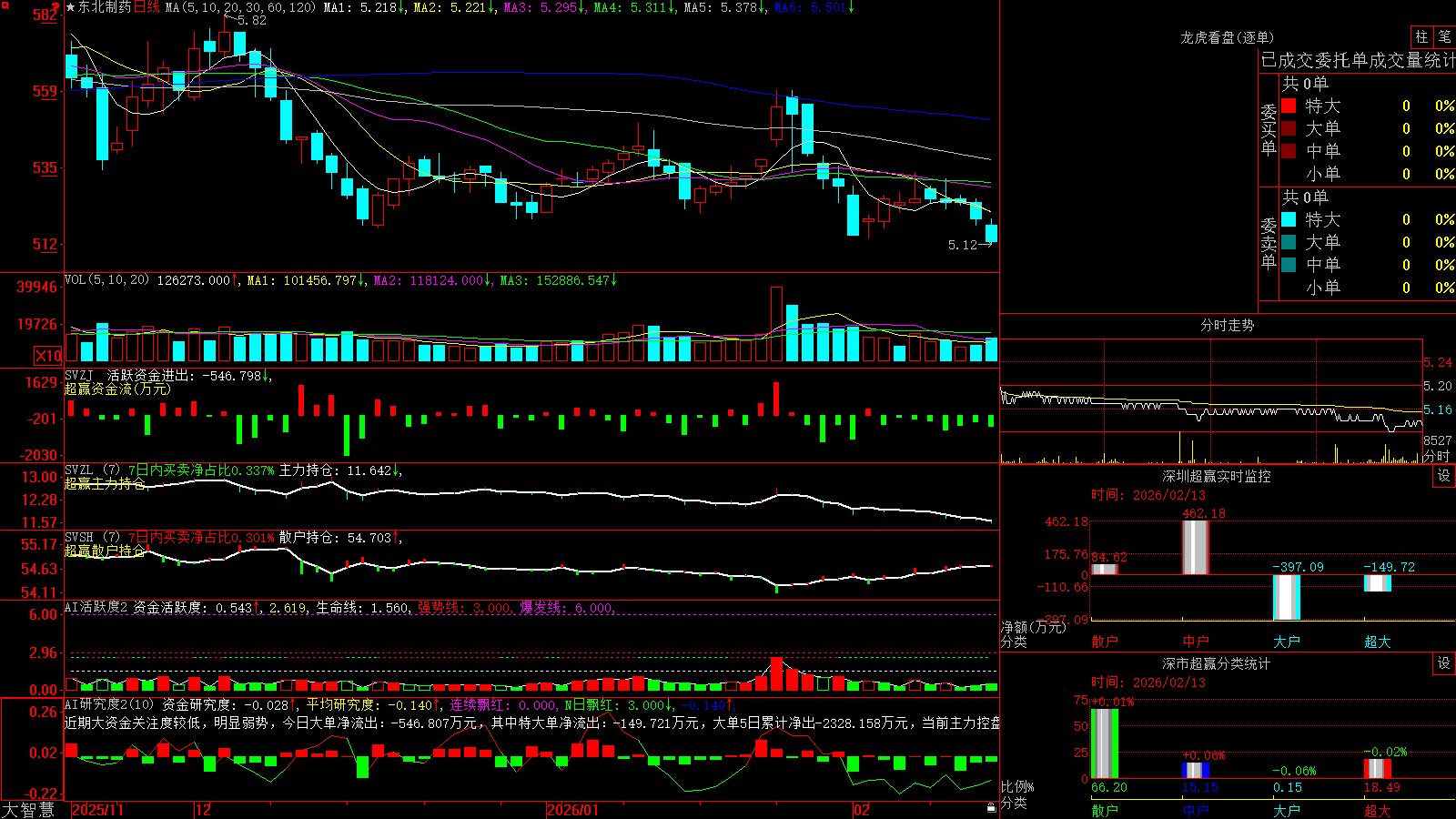Click the 大智慧 logo in bottom-left corner
Image resolution: width=1456 pixels, height=819 pixels.
click(x=28, y=810)
